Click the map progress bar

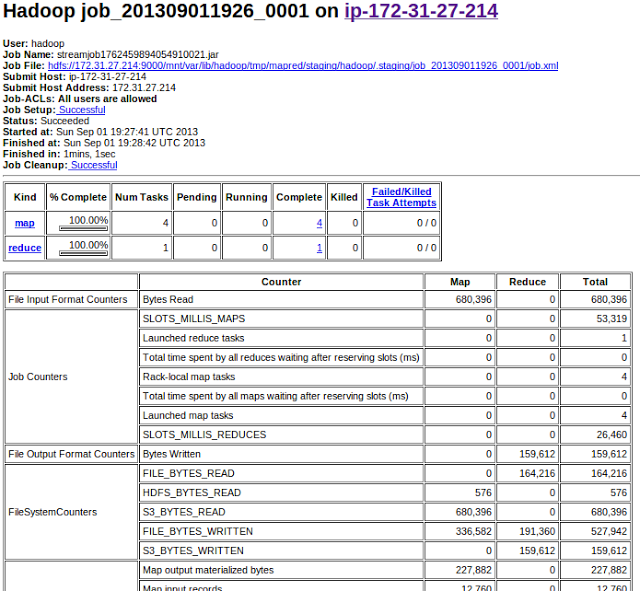point(83,228)
